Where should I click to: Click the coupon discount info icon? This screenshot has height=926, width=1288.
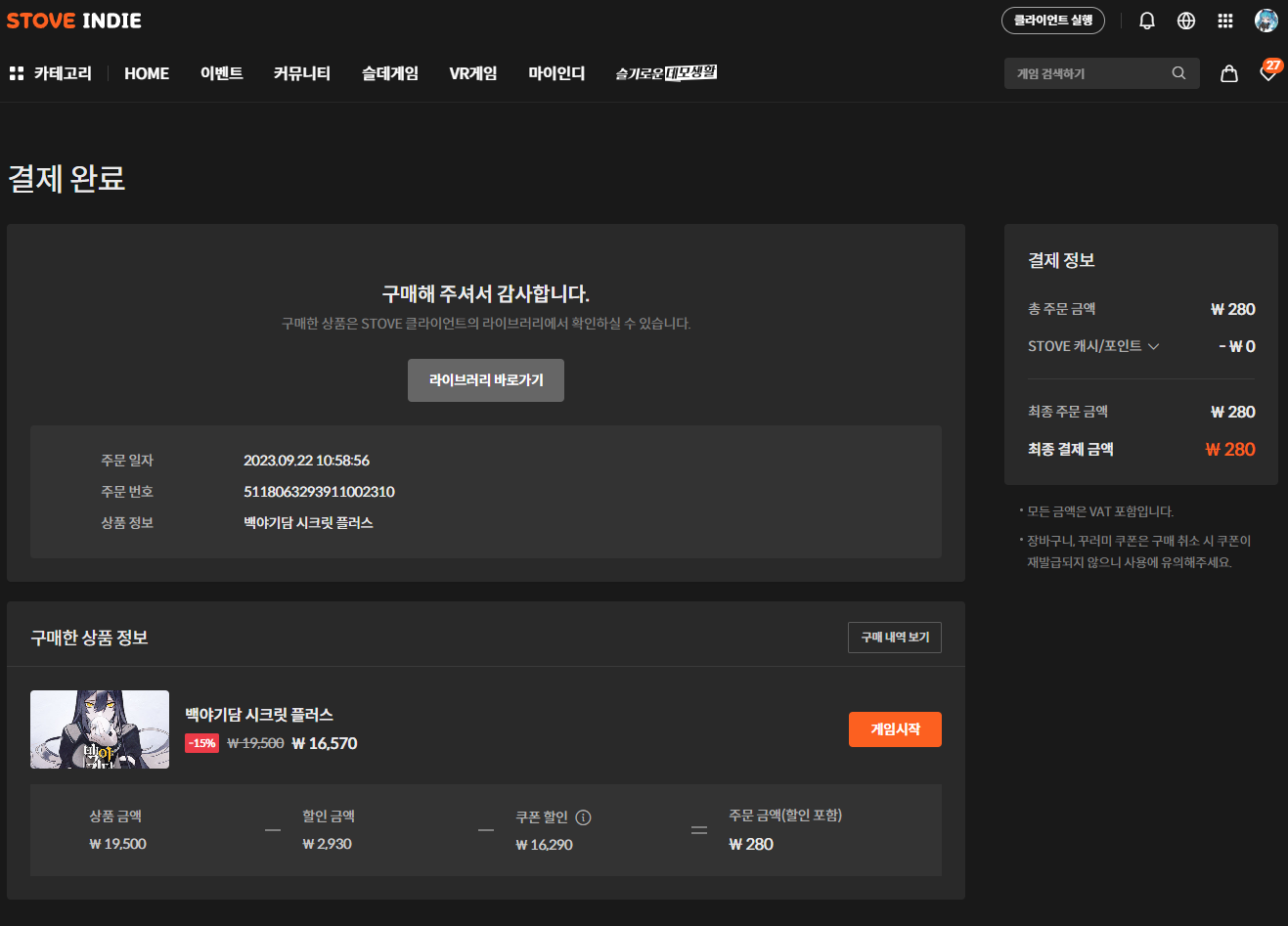coord(584,817)
